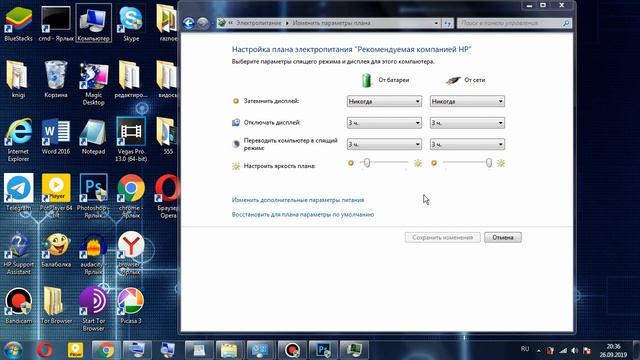Open the knigi folder on desktop
This screenshot has height=360, width=640.
click(18, 79)
